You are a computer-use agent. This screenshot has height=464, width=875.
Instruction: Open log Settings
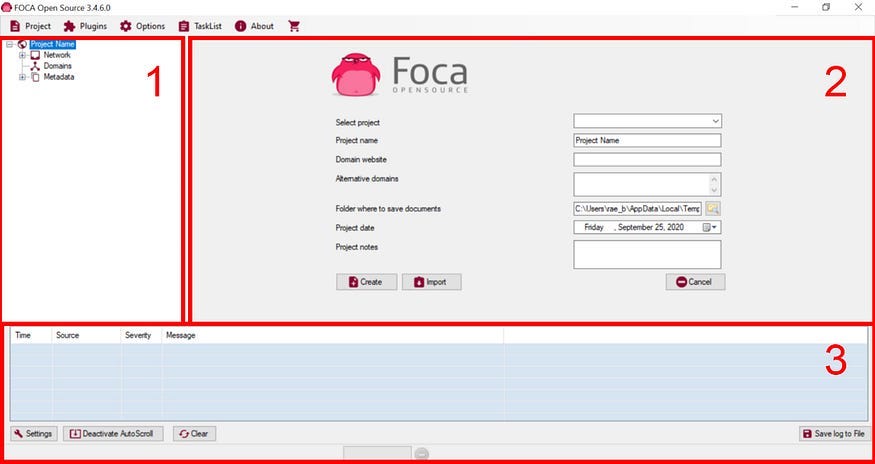(x=33, y=434)
